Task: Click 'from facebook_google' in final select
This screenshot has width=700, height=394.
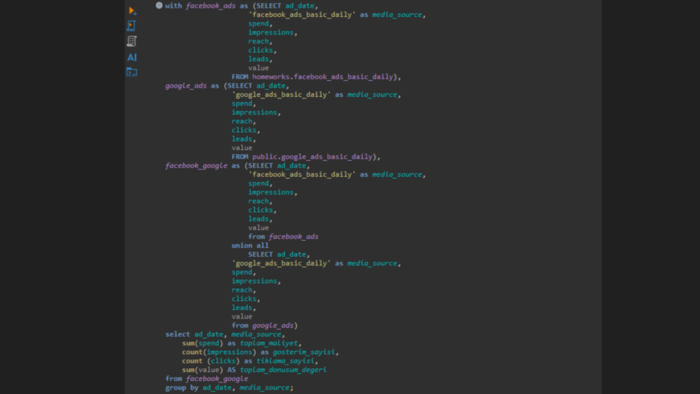Action: [207, 378]
